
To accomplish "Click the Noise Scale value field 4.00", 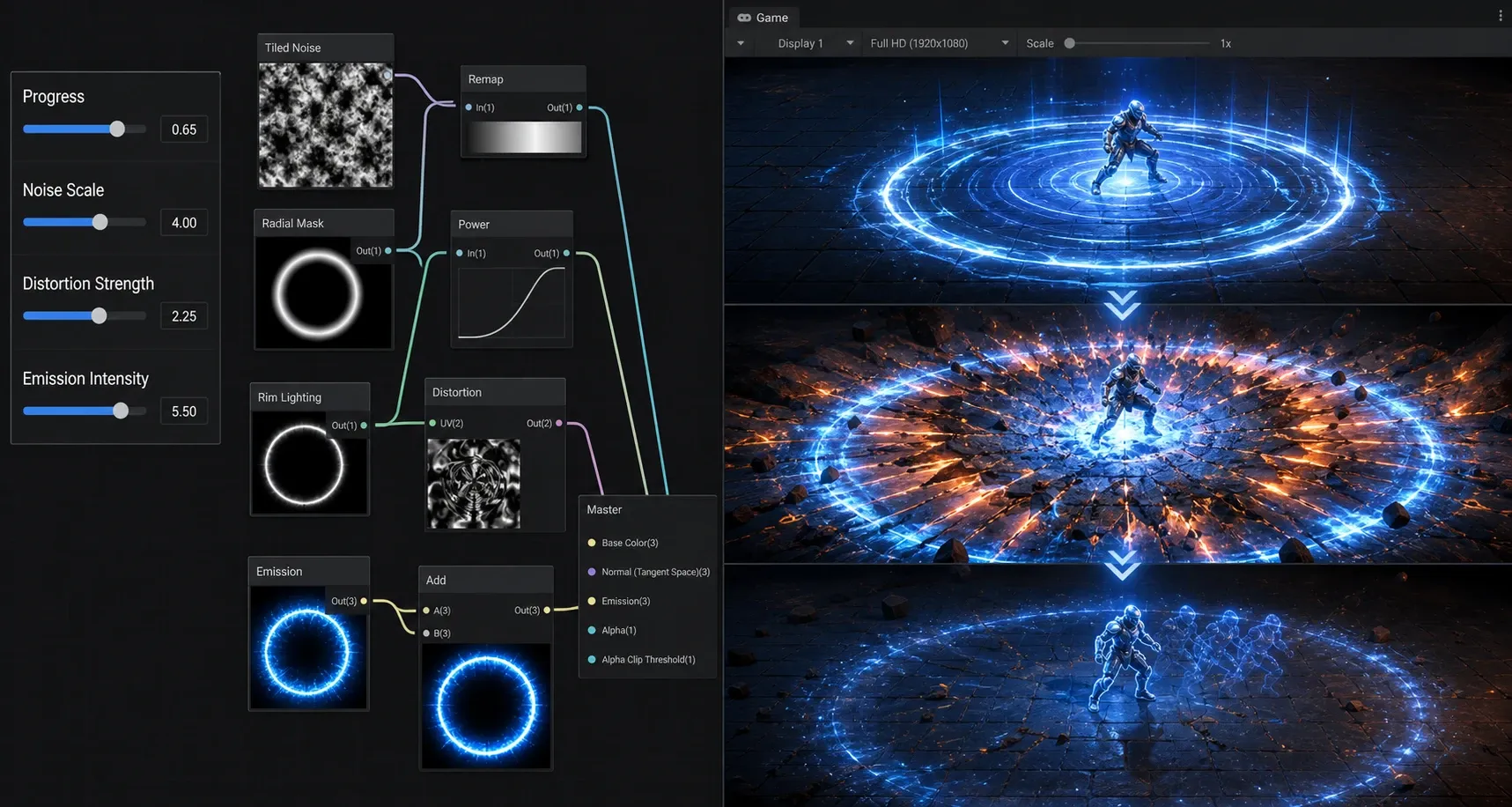I will point(184,223).
